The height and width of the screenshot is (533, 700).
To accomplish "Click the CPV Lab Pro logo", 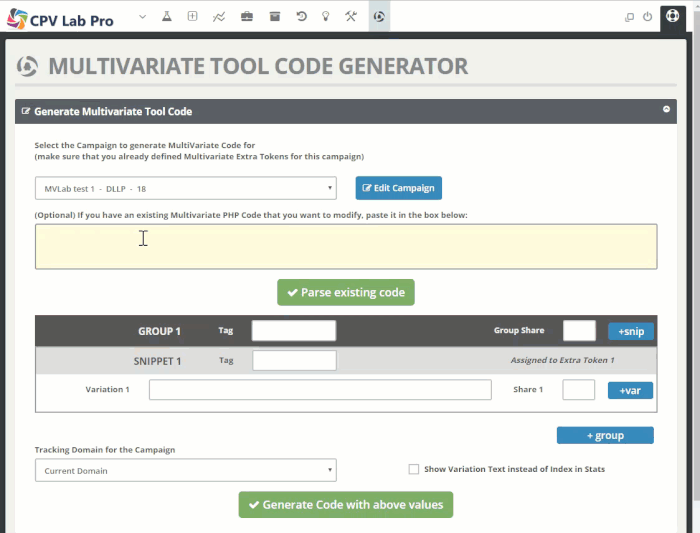I will tap(61, 19).
